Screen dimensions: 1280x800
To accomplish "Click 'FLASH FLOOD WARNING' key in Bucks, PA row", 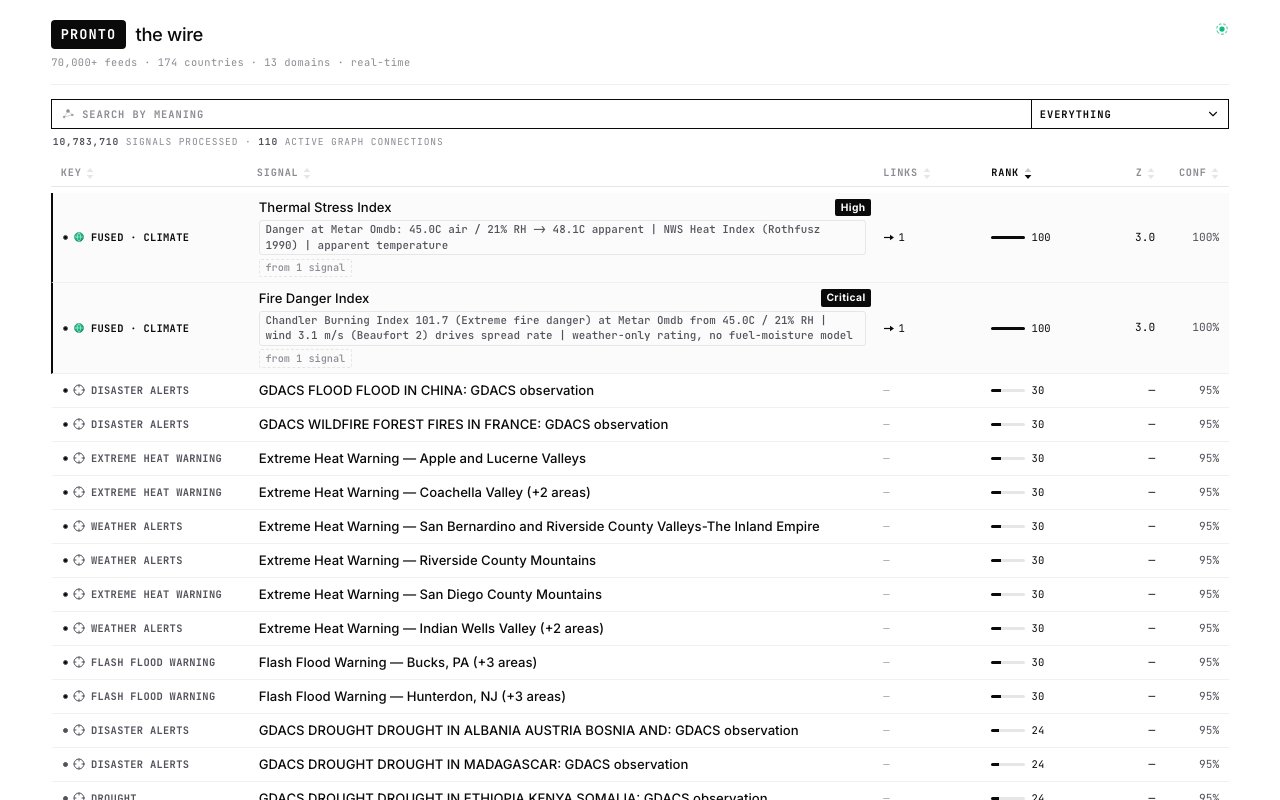I will click(x=153, y=662).
